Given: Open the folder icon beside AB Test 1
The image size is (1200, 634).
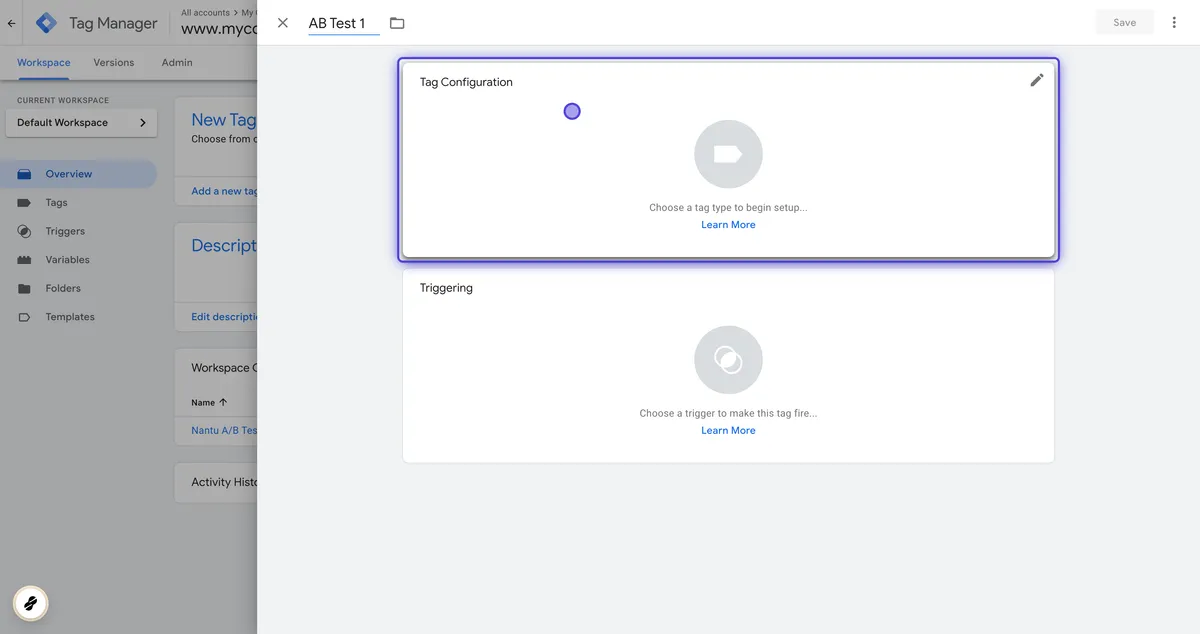Looking at the screenshot, I should coord(397,23).
